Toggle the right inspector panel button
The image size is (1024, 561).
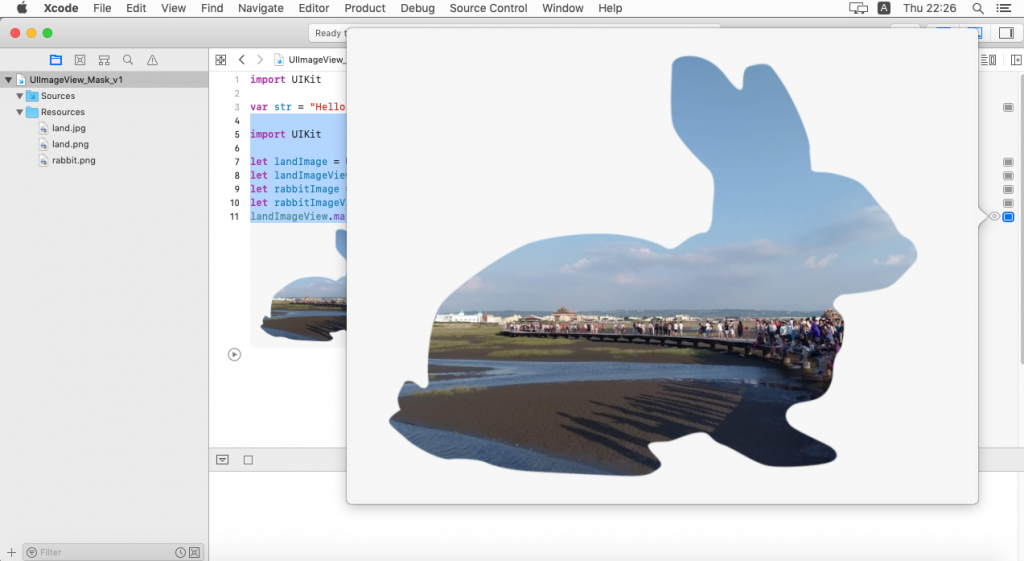pyautogui.click(x=1006, y=33)
